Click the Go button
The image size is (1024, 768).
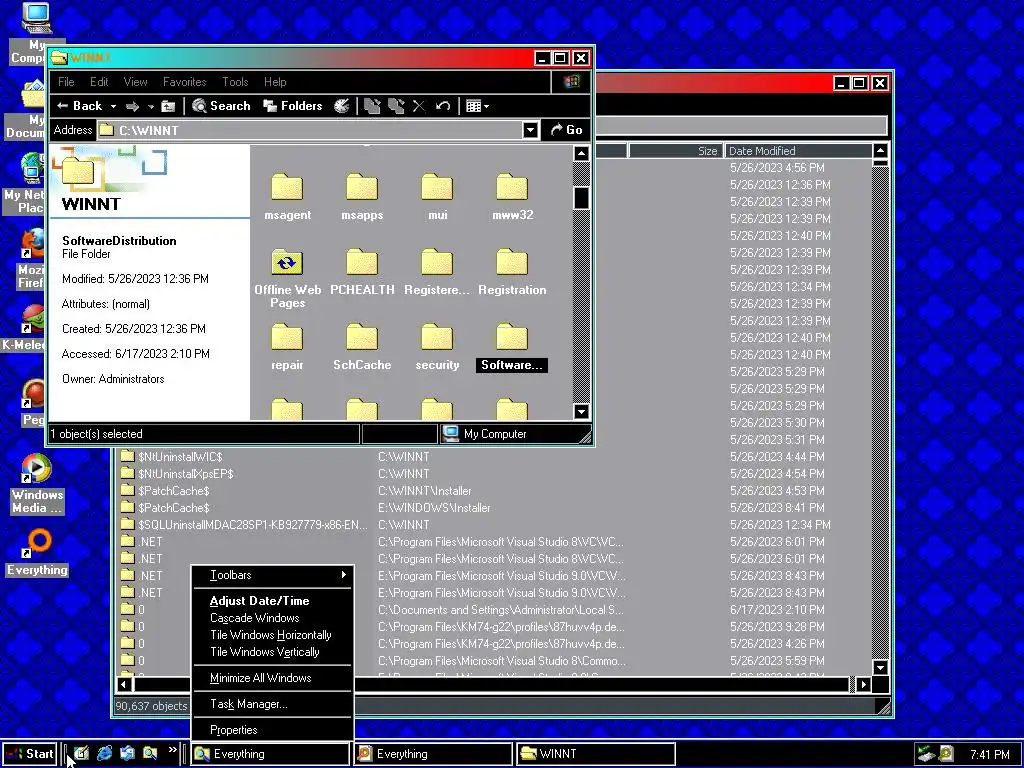(566, 130)
